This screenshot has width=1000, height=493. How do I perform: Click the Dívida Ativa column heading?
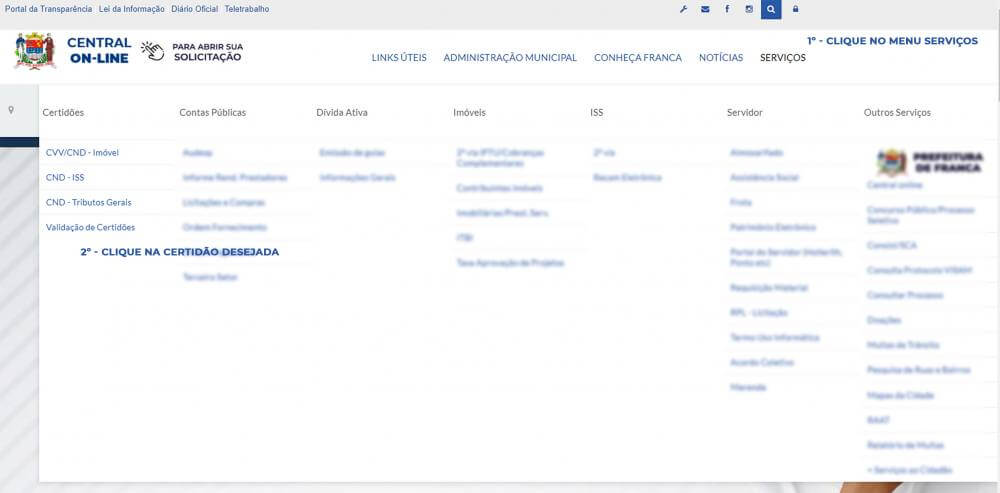pyautogui.click(x=342, y=112)
